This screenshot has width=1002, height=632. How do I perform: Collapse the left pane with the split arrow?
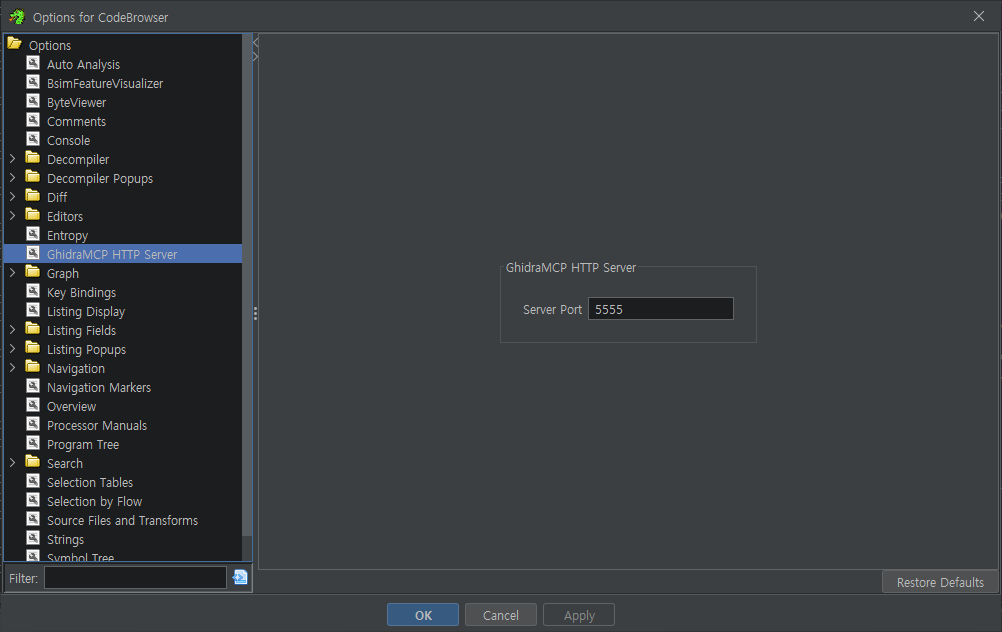256,43
